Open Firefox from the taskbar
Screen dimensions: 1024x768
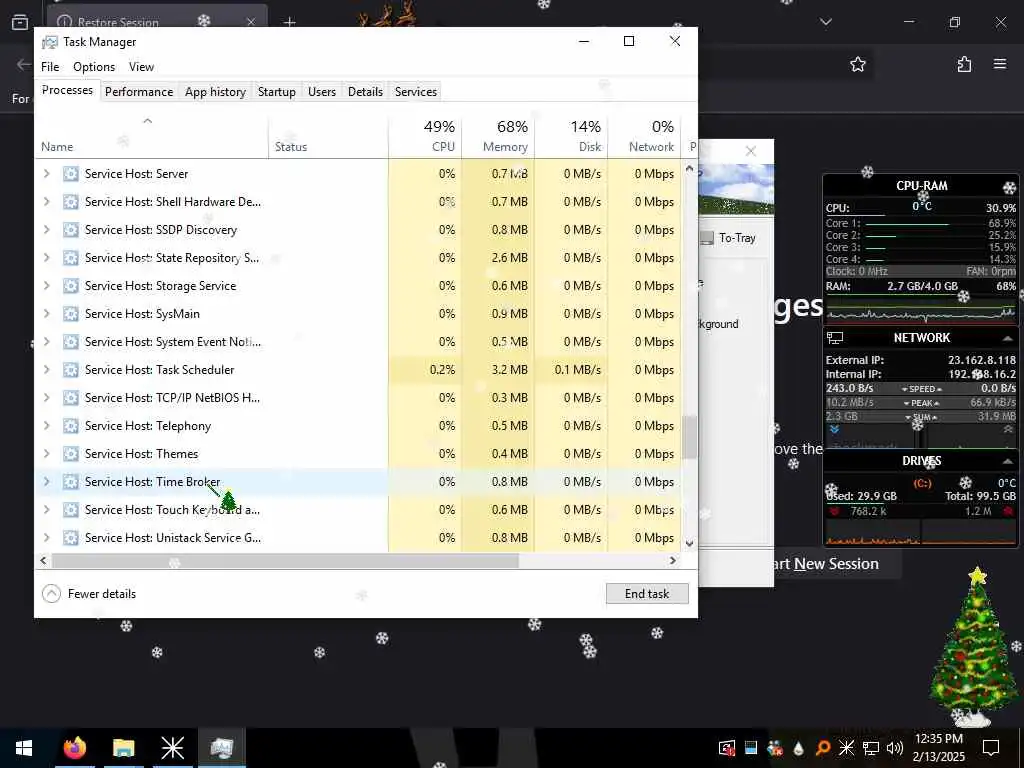(x=74, y=748)
